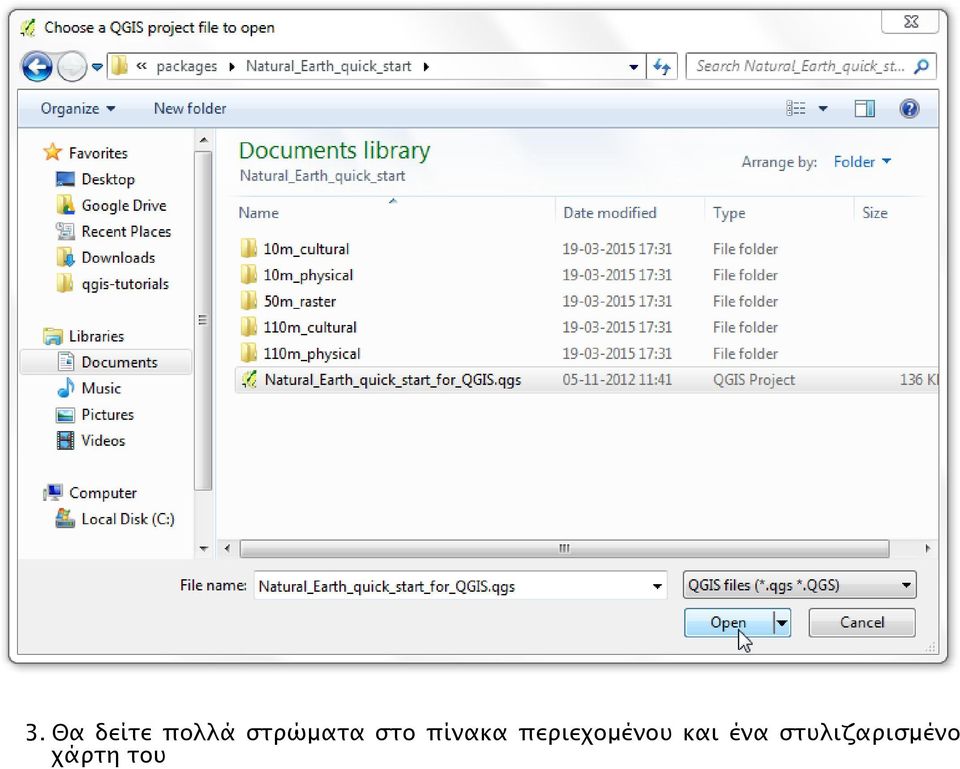Click the 110m_cultural folder icon
The height and width of the screenshot is (769, 960).
tap(248, 327)
